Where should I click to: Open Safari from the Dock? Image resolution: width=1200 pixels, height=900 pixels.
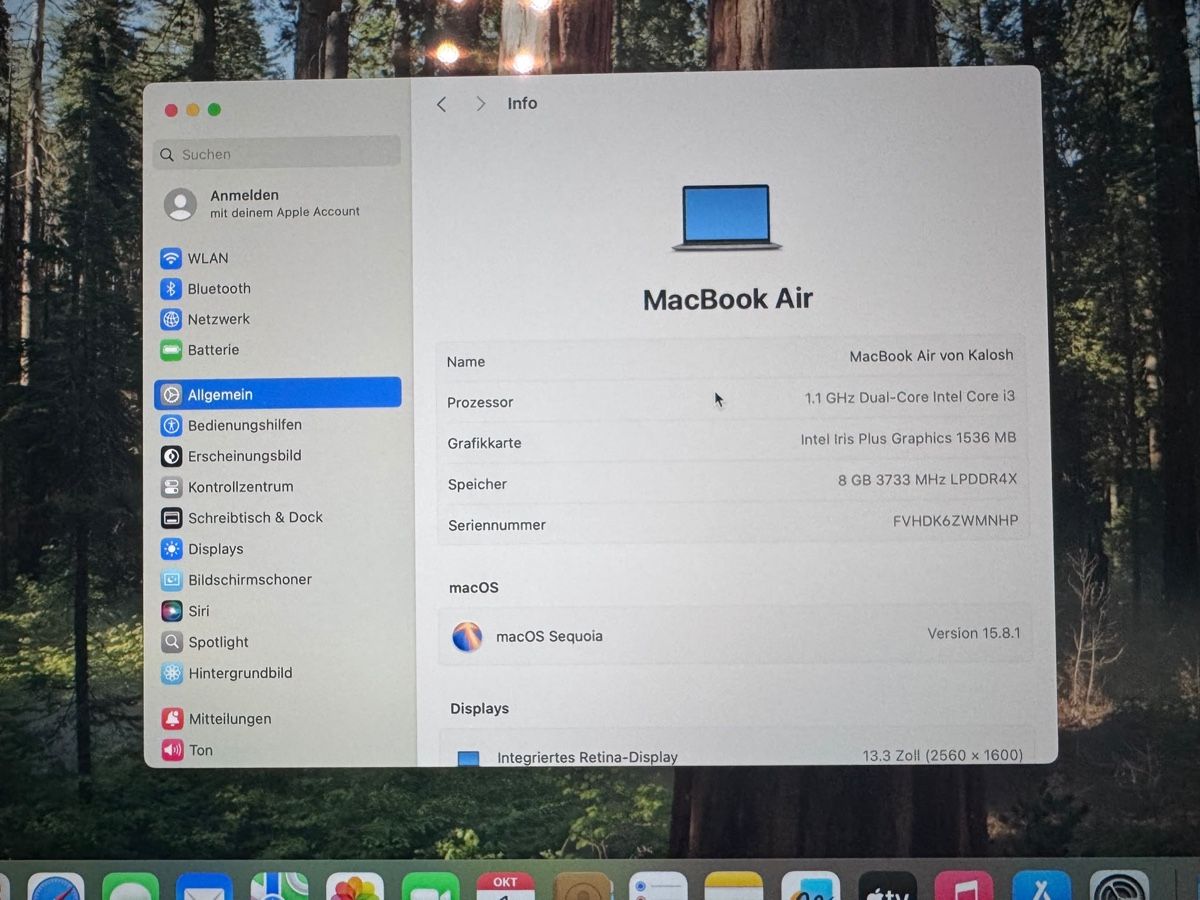coord(56,887)
